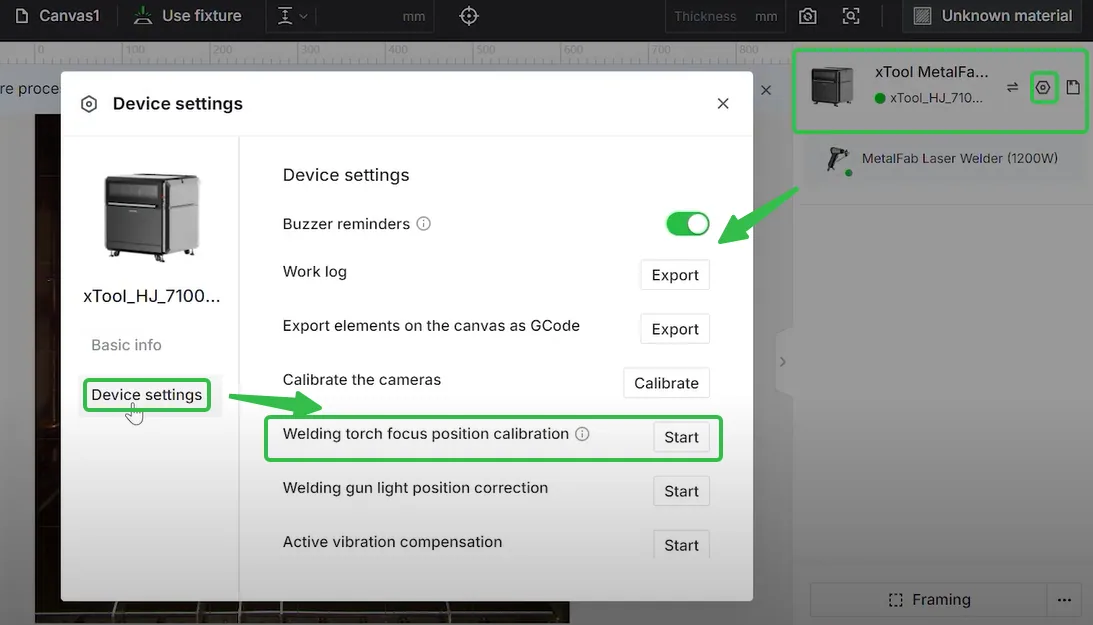Open the three-dots more options menu

pyautogui.click(x=1064, y=599)
